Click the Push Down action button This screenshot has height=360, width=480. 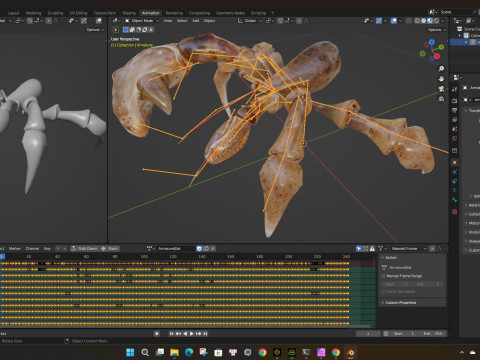coord(85,249)
